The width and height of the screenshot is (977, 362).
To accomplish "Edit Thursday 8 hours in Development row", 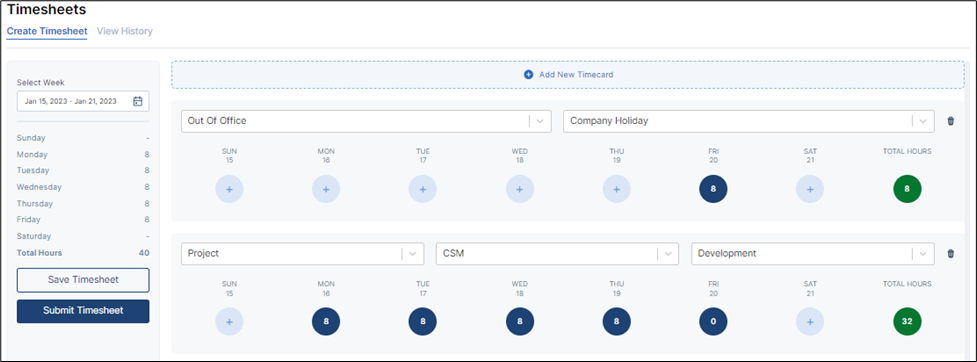I will pyautogui.click(x=616, y=322).
